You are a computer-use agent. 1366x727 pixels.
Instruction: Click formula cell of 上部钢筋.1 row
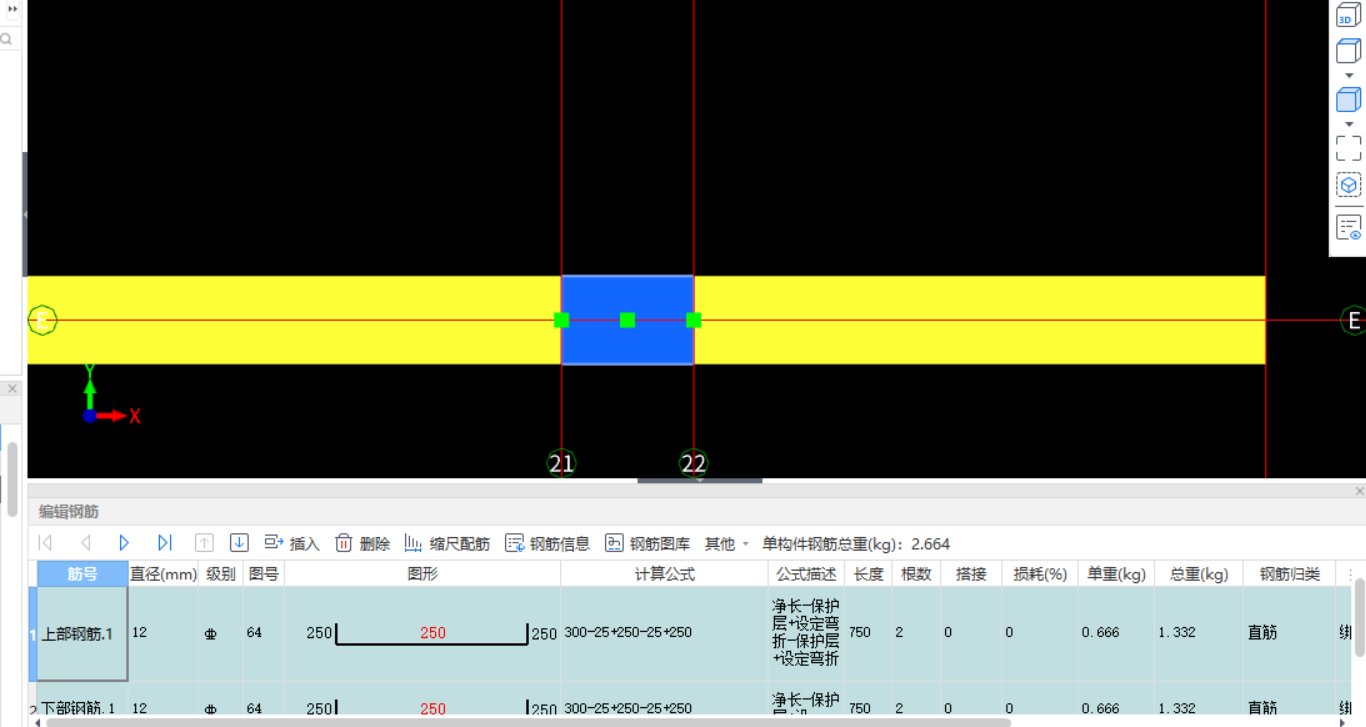click(x=665, y=633)
